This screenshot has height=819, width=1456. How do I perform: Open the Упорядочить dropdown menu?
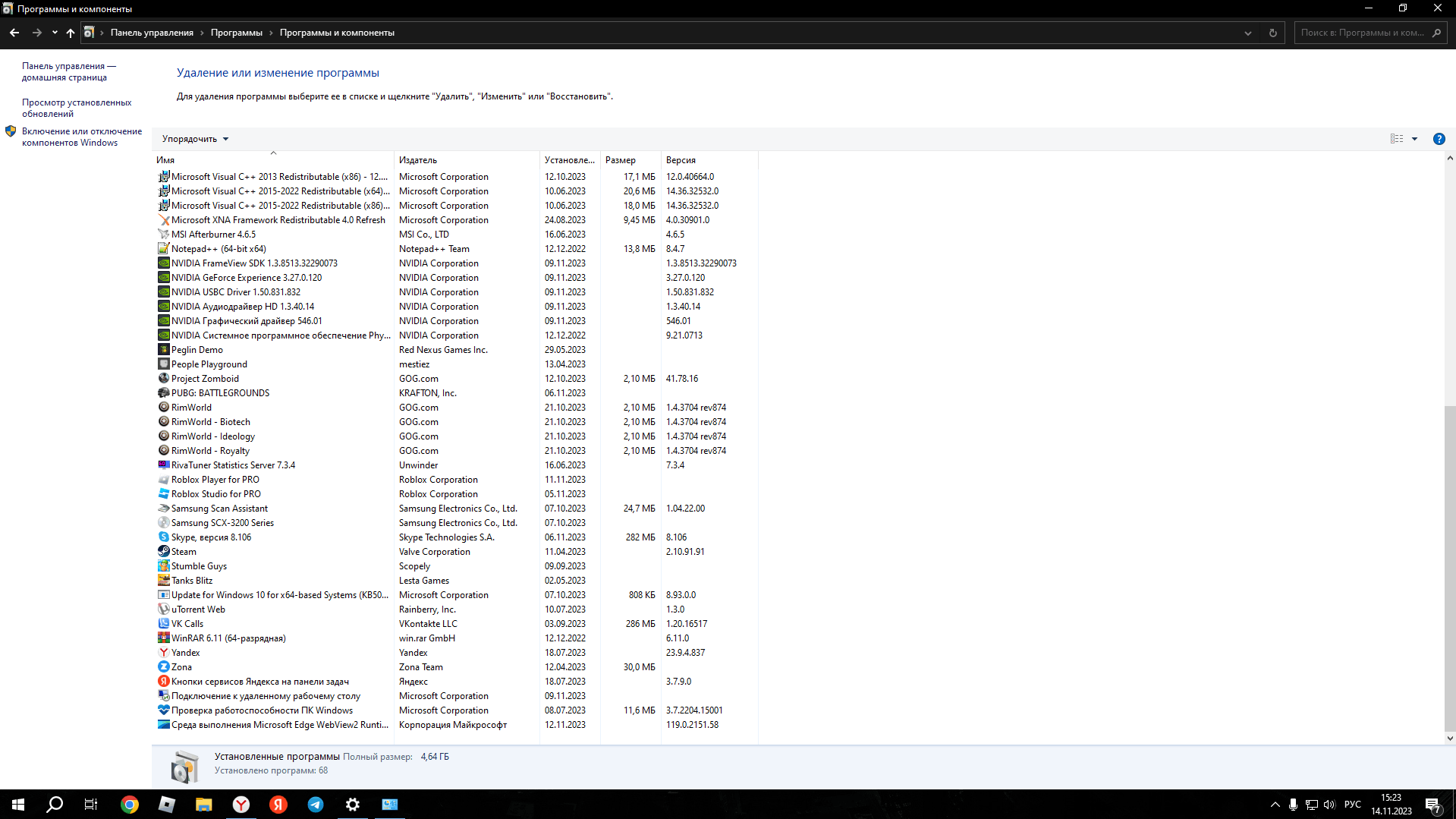click(x=195, y=139)
